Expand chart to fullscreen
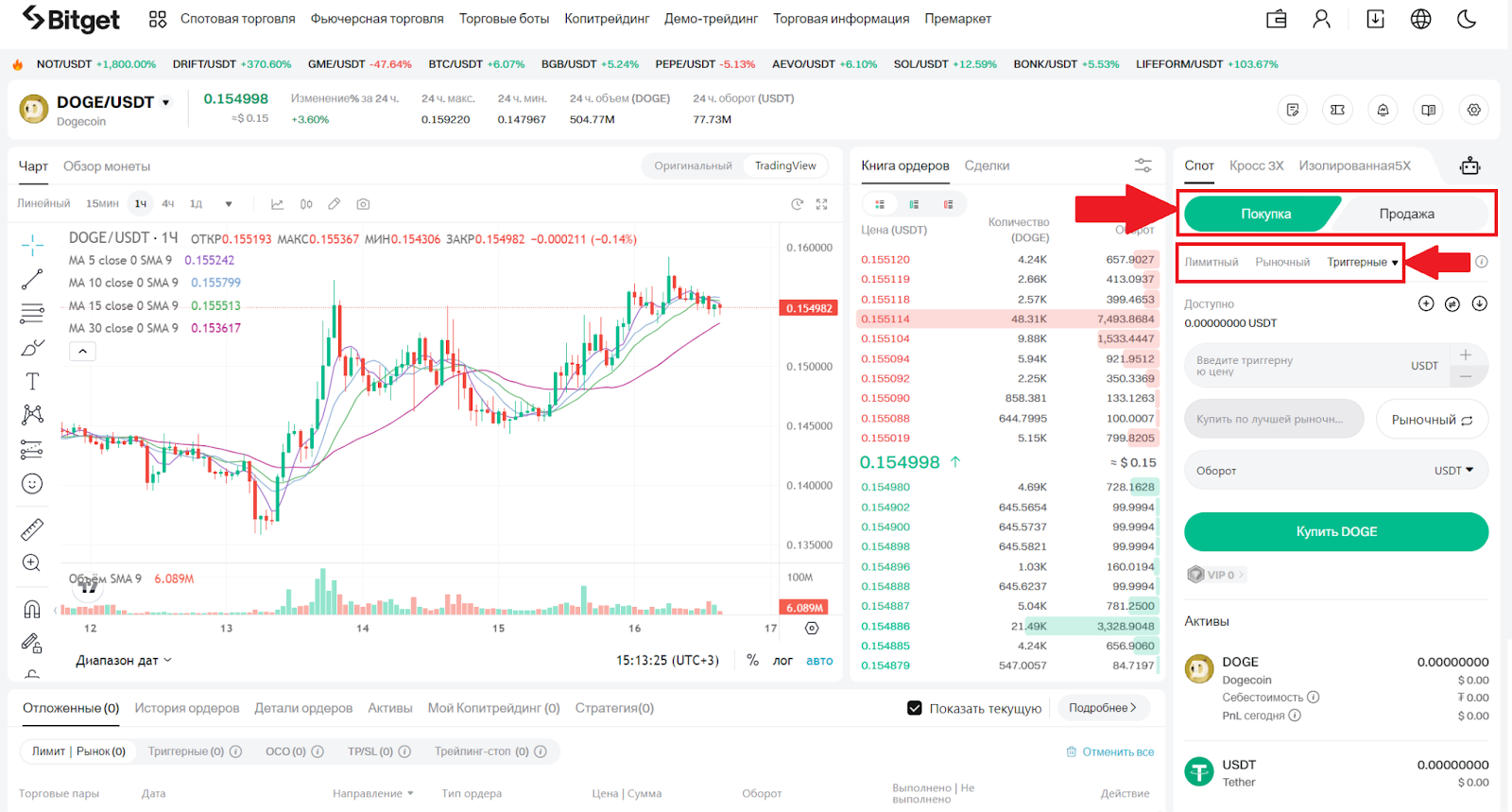 [x=821, y=204]
